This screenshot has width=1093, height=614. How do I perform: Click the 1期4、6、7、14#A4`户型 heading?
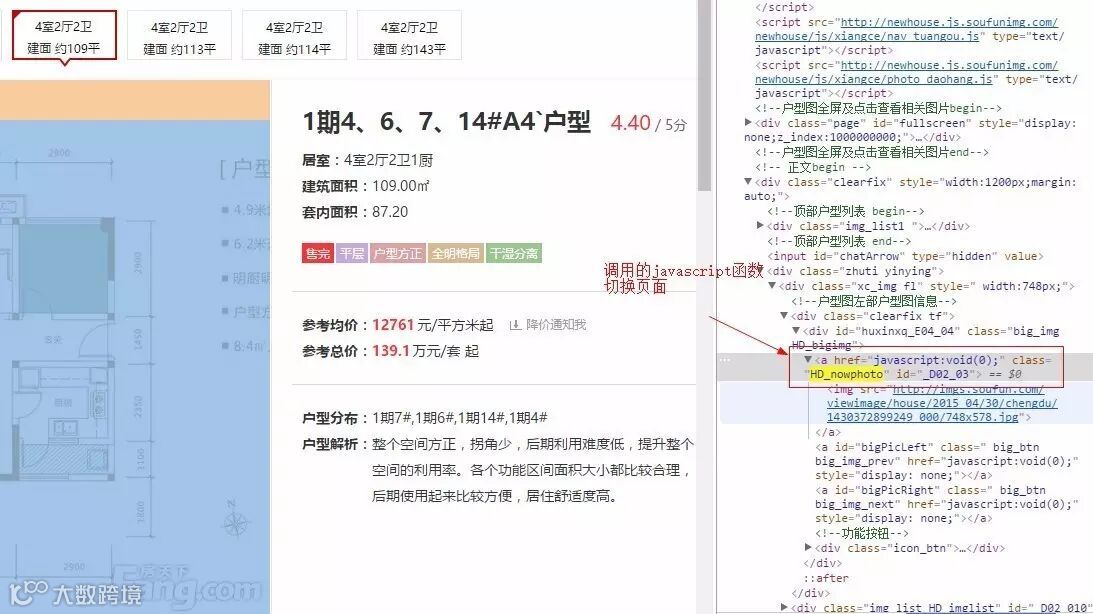tap(446, 122)
